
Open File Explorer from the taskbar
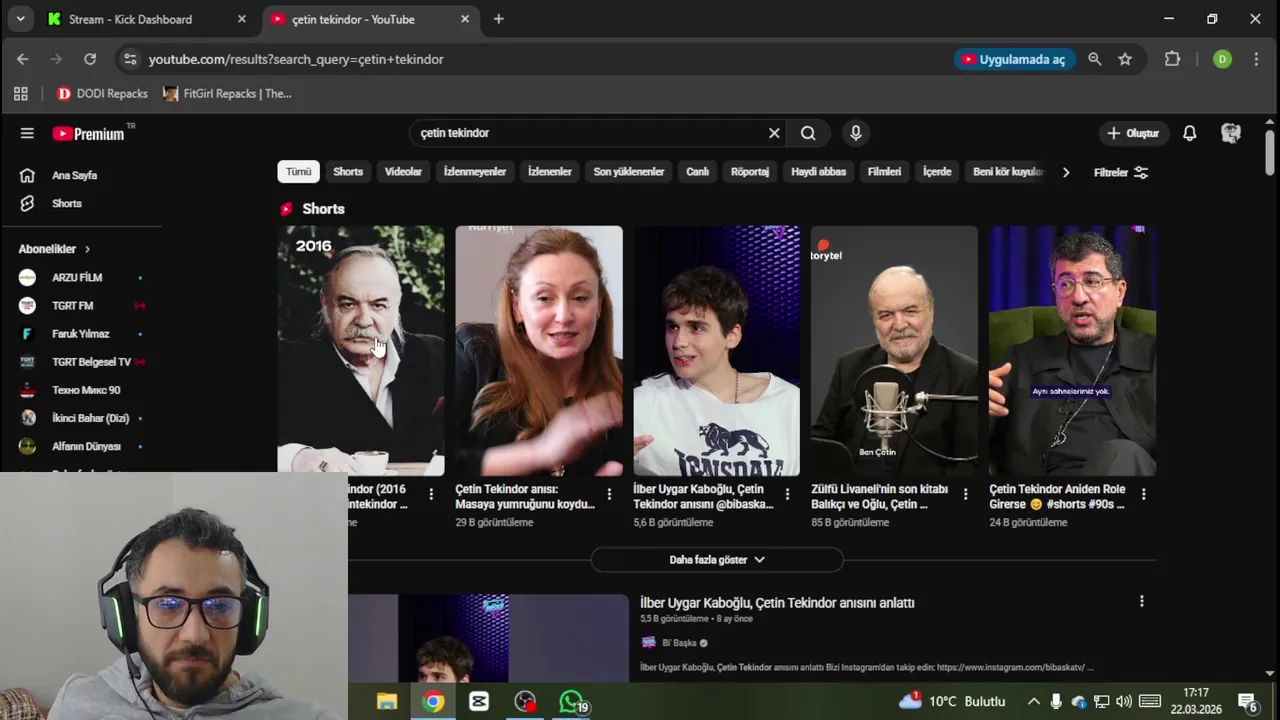387,702
